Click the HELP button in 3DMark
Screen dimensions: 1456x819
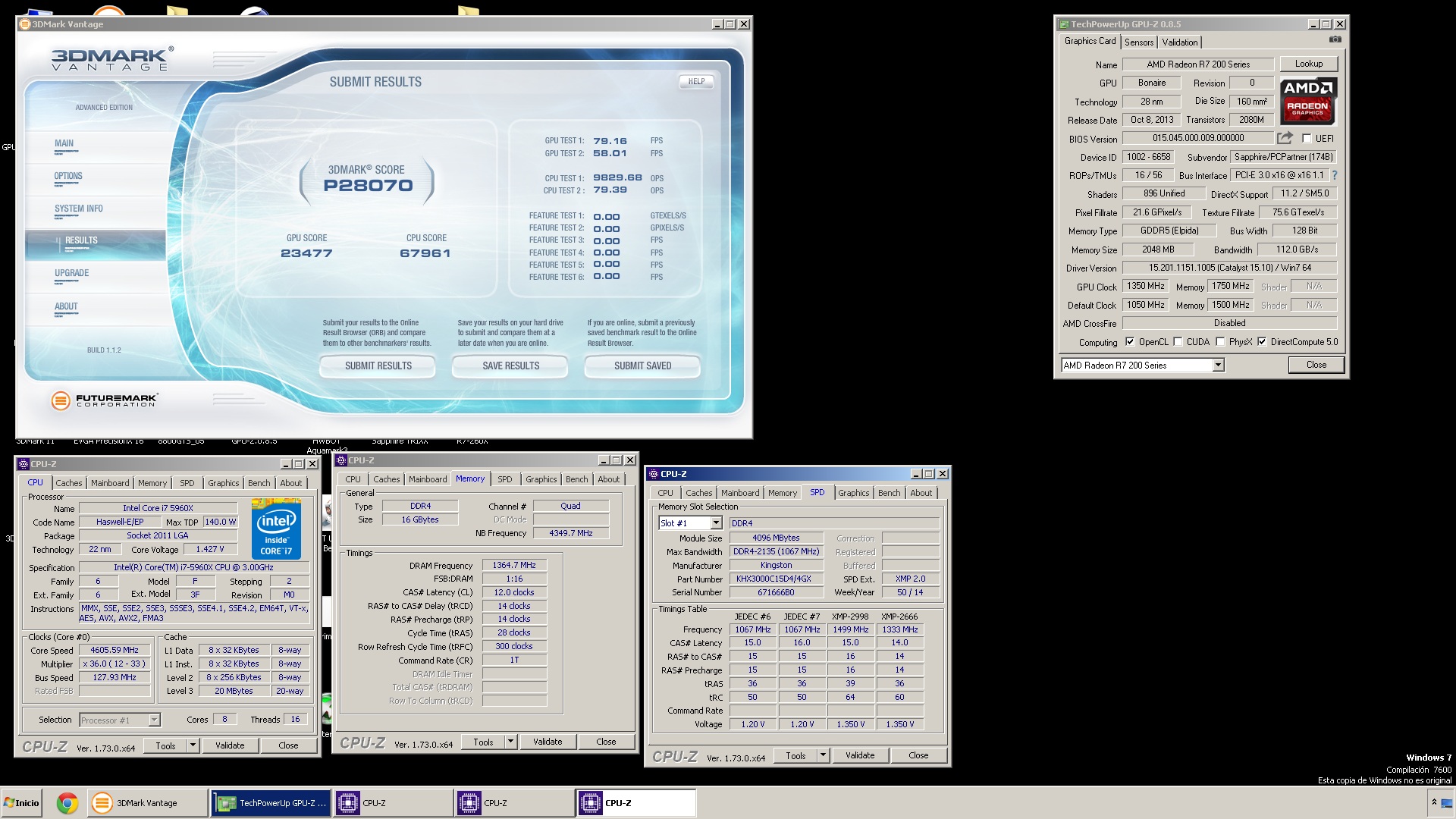tap(696, 81)
